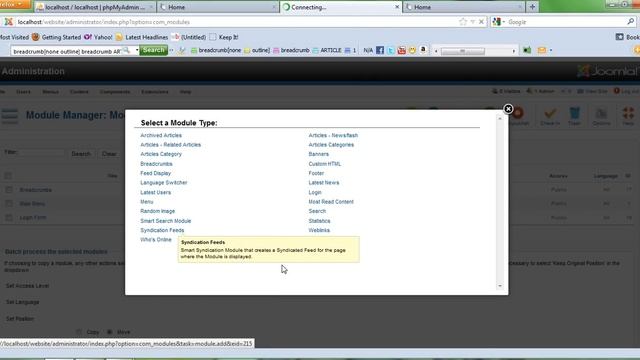640x360 pixels.
Task: Select the Custom HTML module type
Action: coord(324,164)
